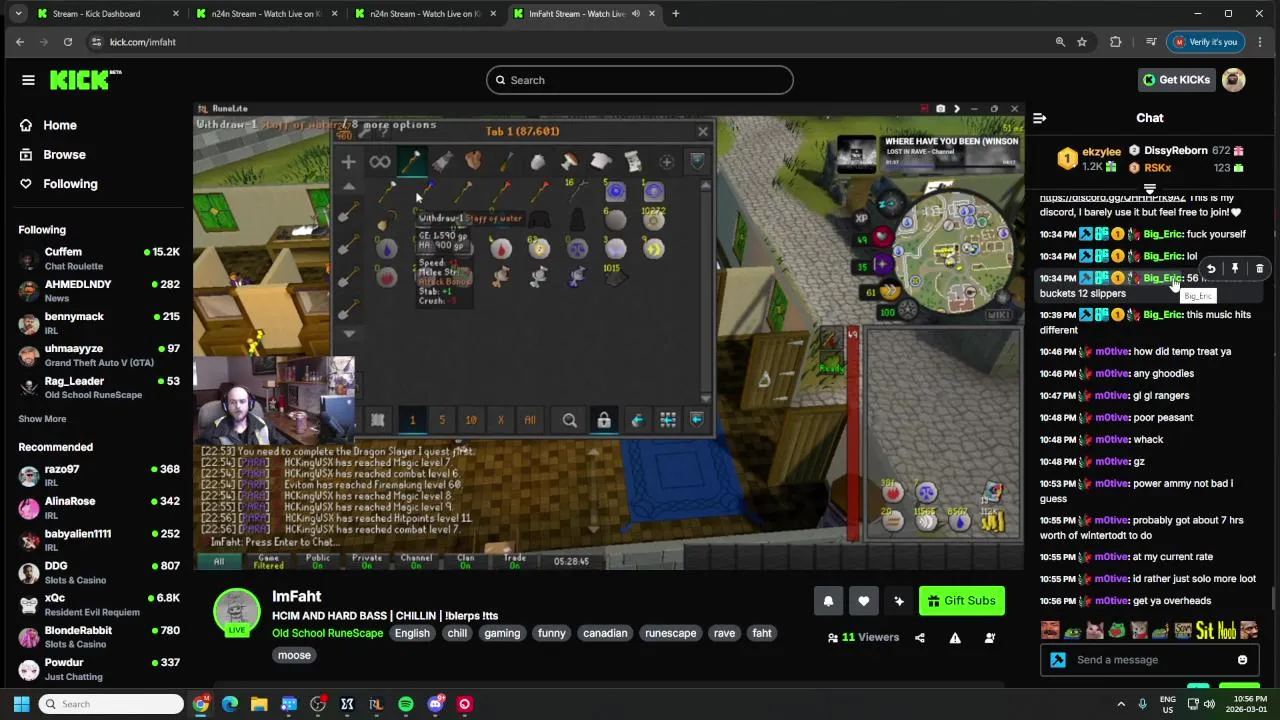Open user moderation icon beside report
1280x720 pixels.
click(x=990, y=638)
